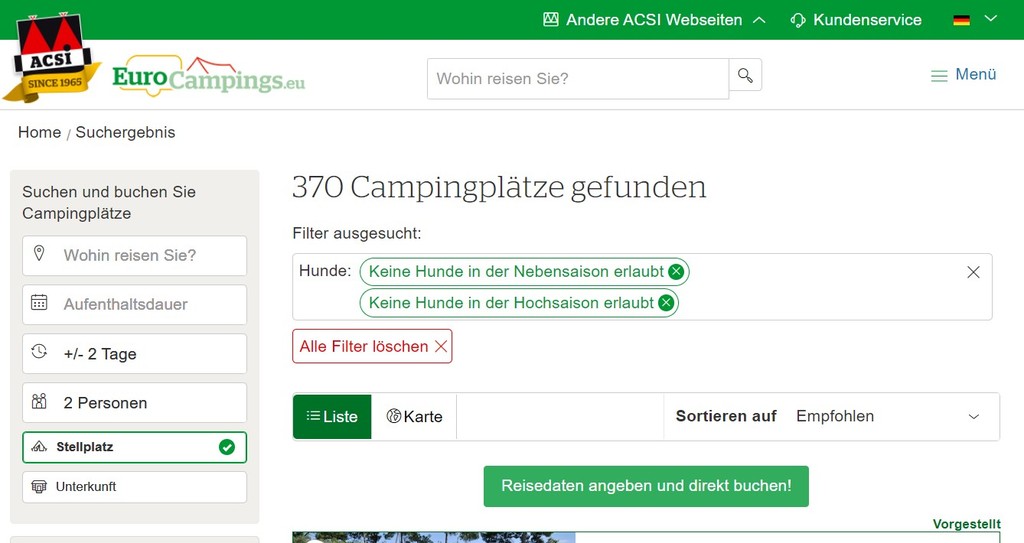Screen dimensions: 1024x543
Task: Remove 'Keine Hunde in der Nebensaison erlaubt' filter
Action: (676, 271)
